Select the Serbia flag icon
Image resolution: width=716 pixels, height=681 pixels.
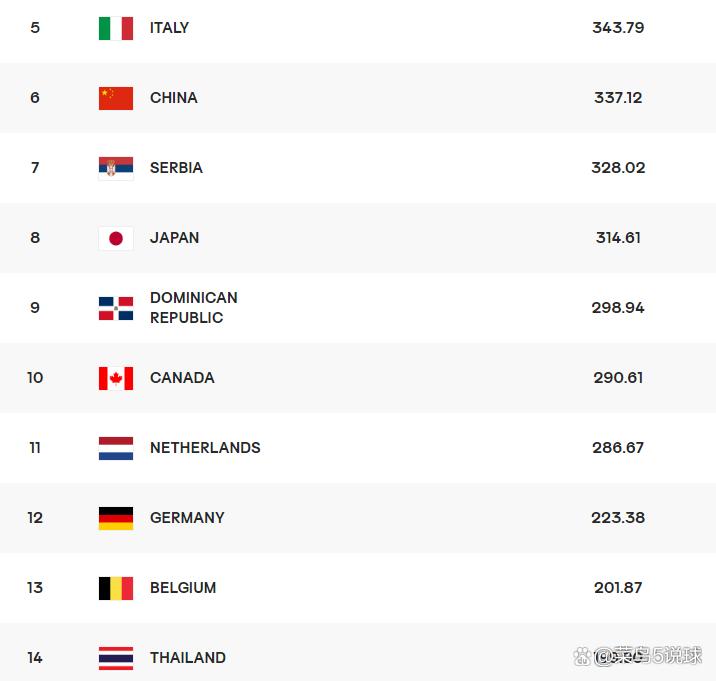tap(116, 169)
